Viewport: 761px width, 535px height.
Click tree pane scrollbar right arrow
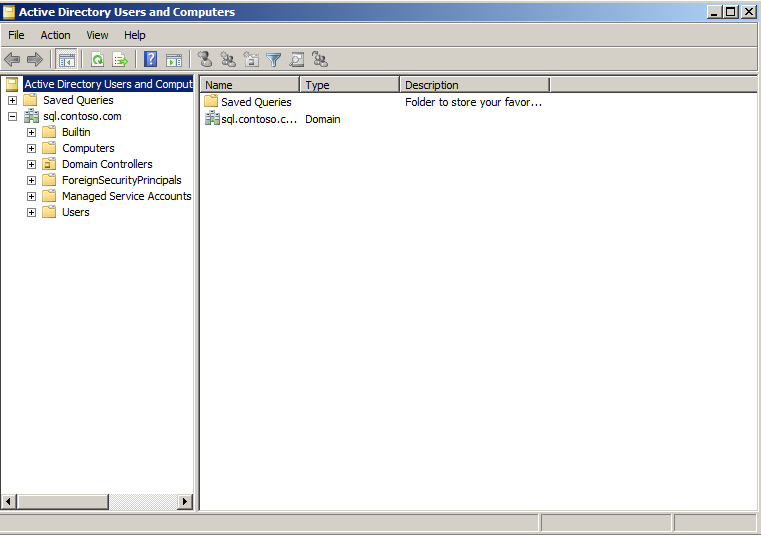pyautogui.click(x=184, y=502)
